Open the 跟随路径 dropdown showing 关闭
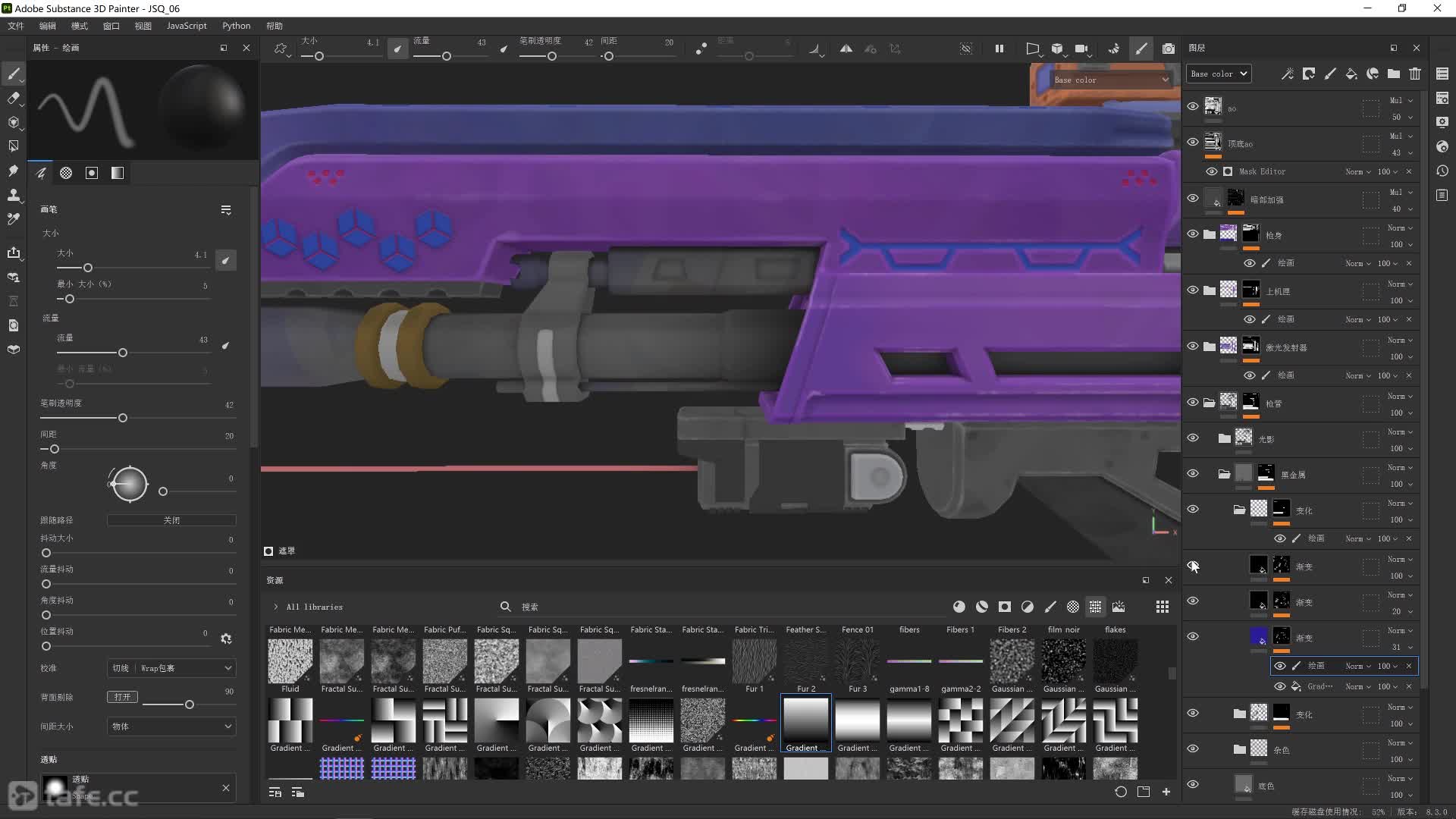The height and width of the screenshot is (819, 1456). pyautogui.click(x=171, y=520)
